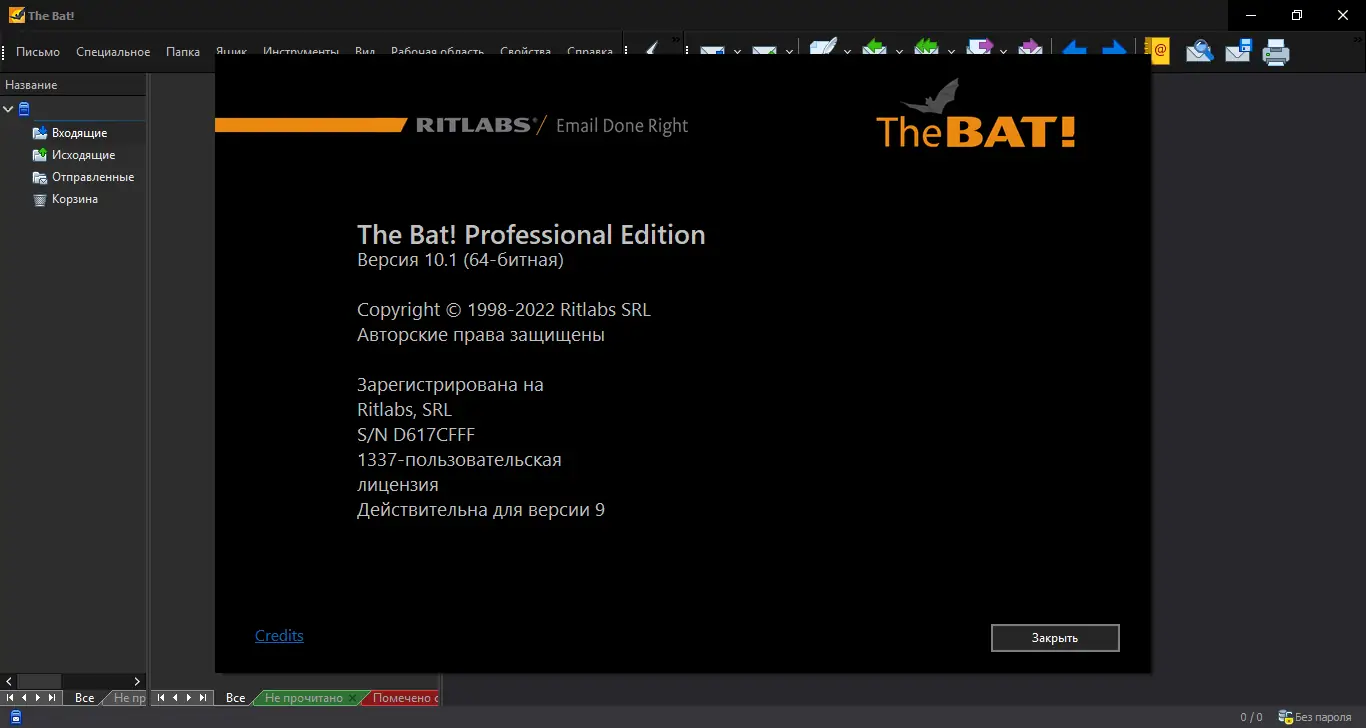Click the save message floppy-disk toolbar icon

coord(1239,50)
